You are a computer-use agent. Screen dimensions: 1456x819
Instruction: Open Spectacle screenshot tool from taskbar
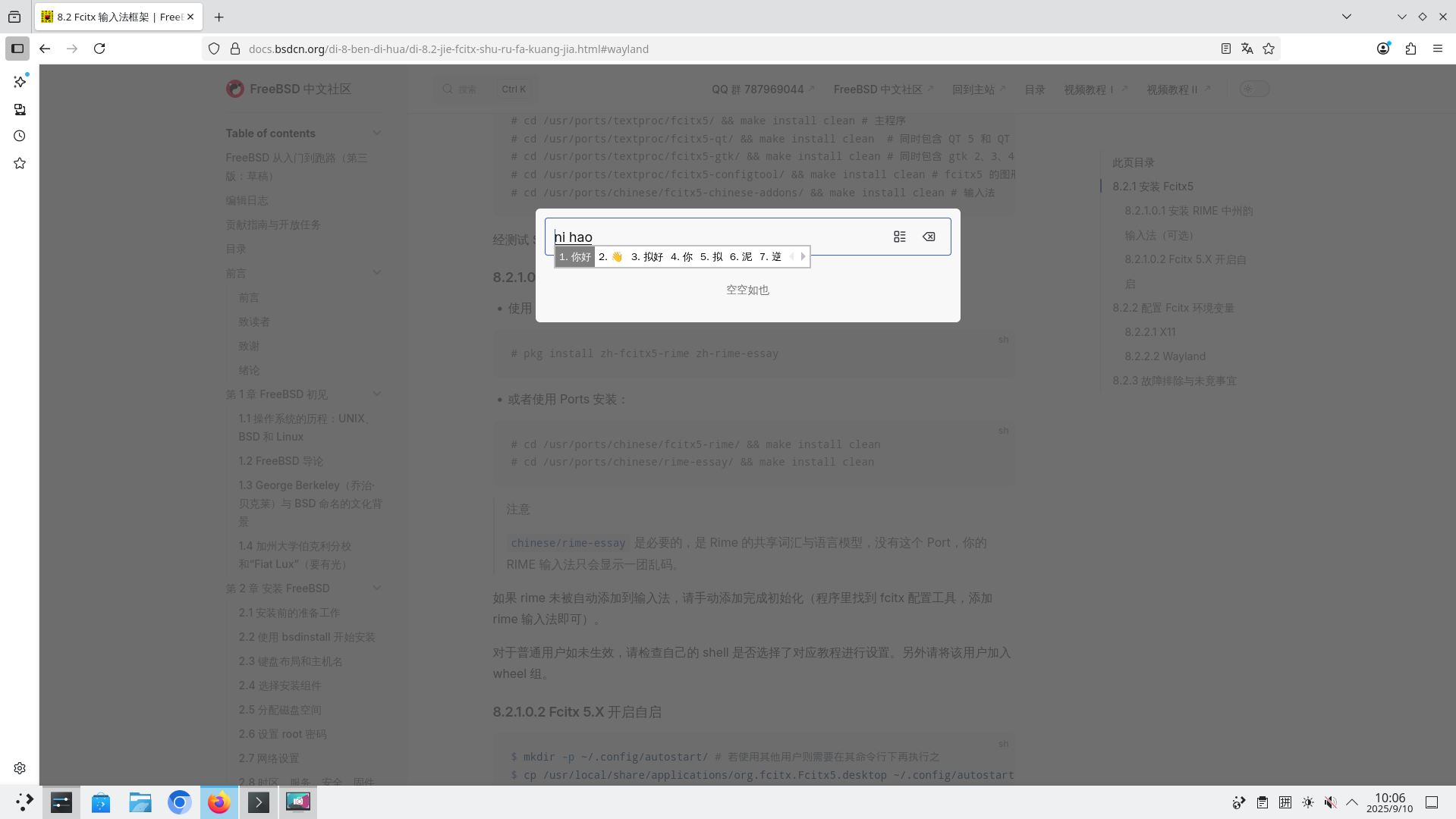298,802
